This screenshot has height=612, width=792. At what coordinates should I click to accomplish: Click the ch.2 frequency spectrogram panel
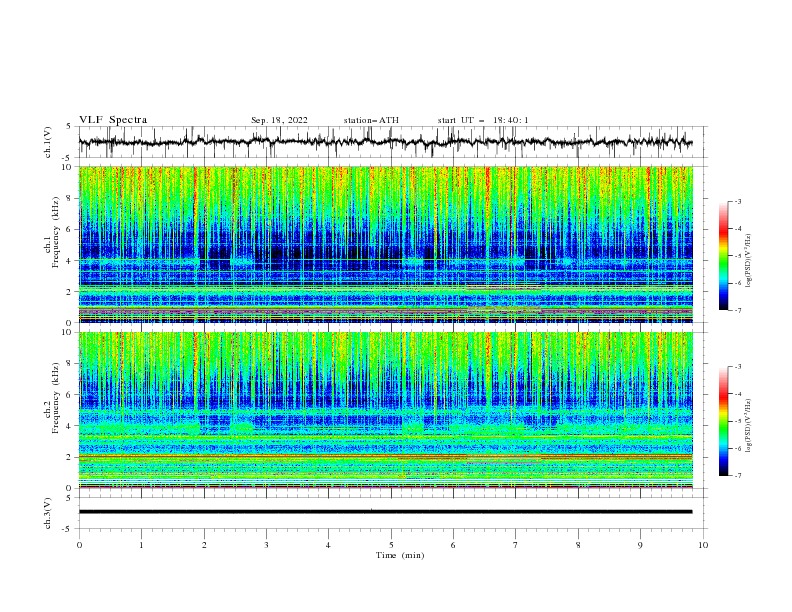coord(385,410)
